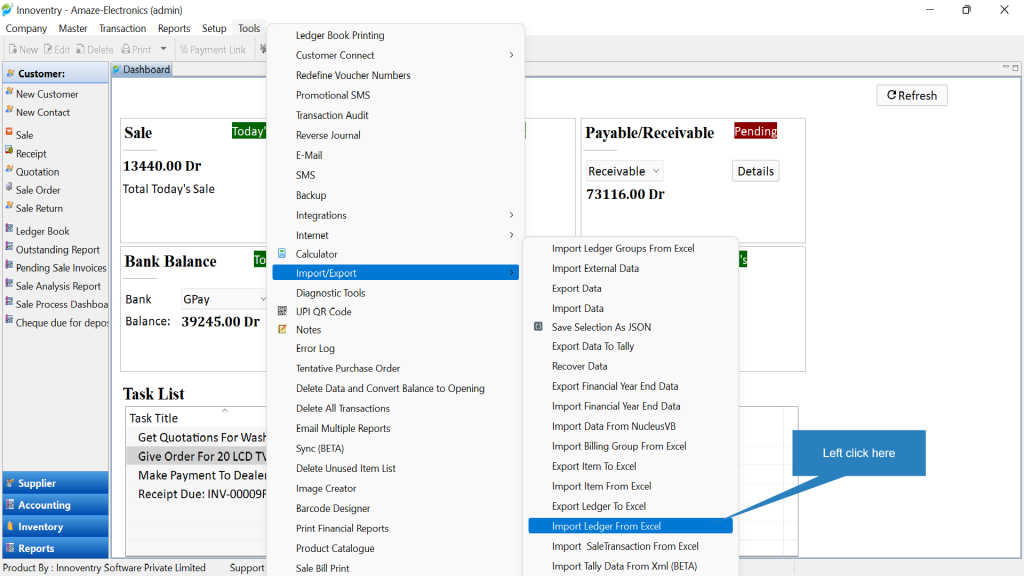
Task: Click the Calculator icon in Tools menu
Action: tap(282, 253)
